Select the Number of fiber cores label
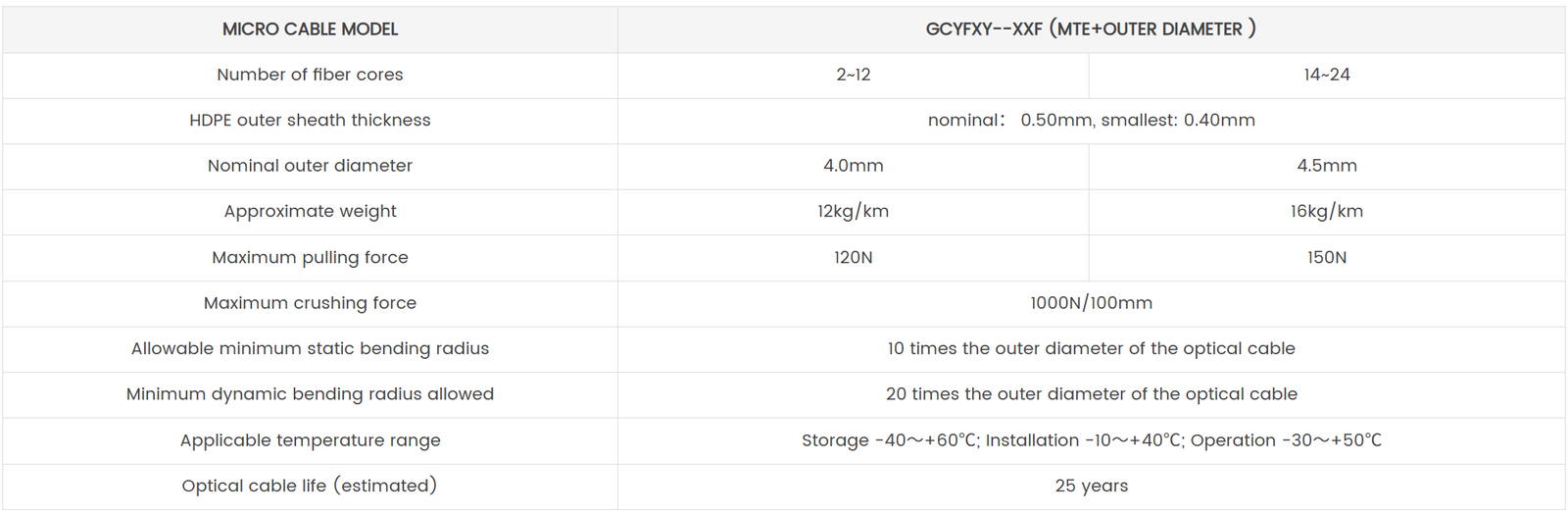This screenshot has height=514, width=1568. (x=310, y=75)
